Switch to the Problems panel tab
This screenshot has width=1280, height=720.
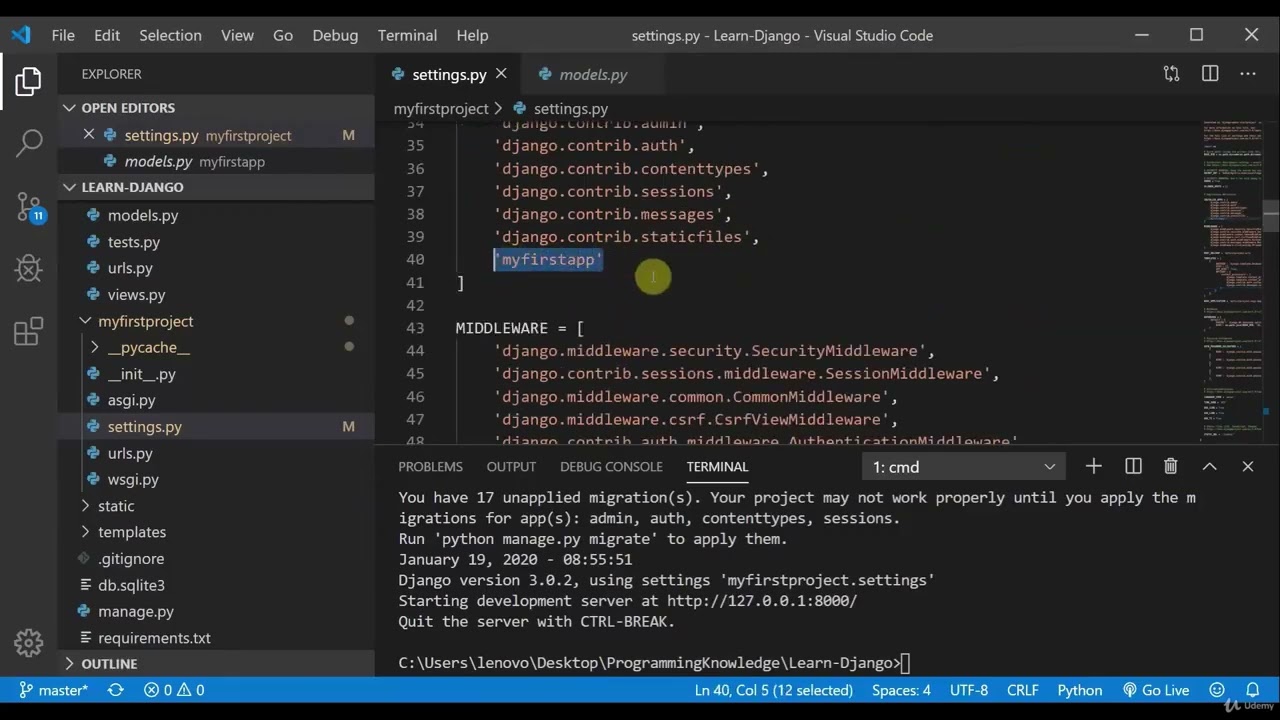[430, 467]
